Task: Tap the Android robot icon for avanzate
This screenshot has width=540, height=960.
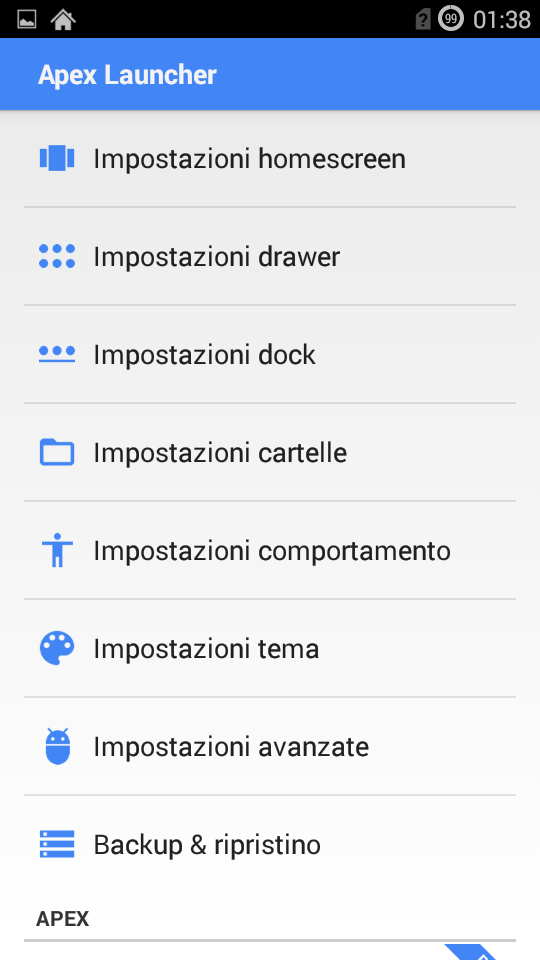Action: coord(58,746)
